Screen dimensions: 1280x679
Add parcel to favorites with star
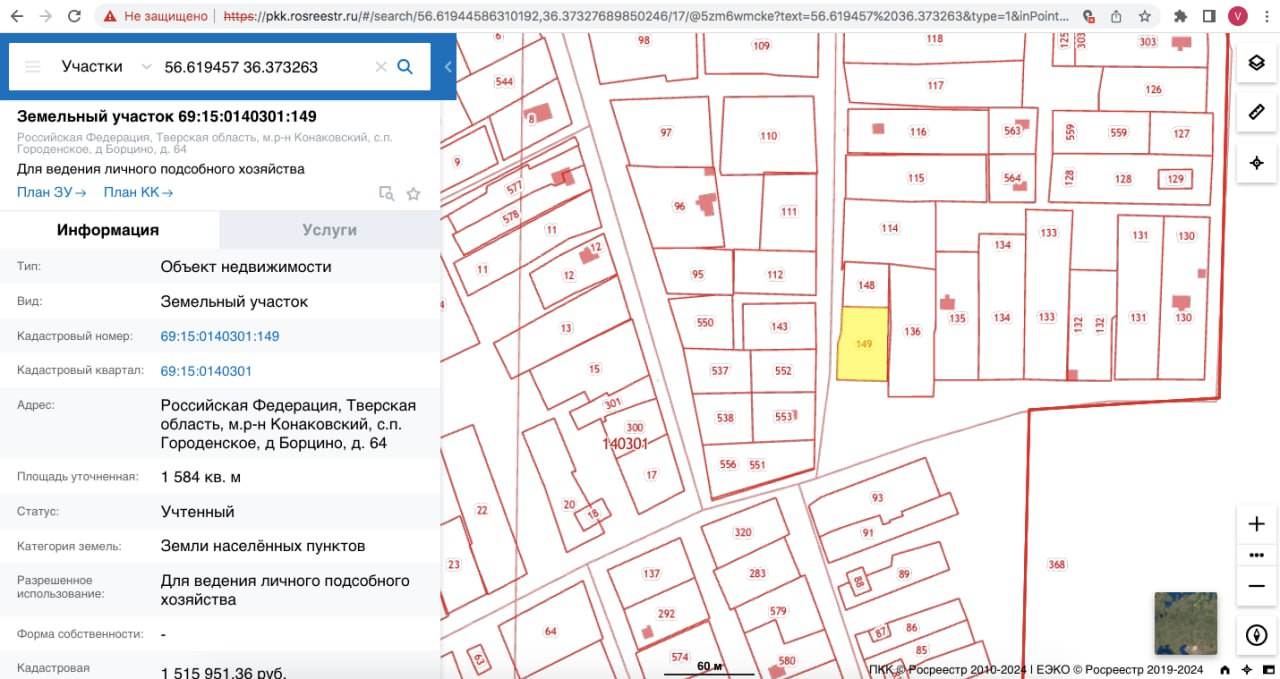pos(413,194)
